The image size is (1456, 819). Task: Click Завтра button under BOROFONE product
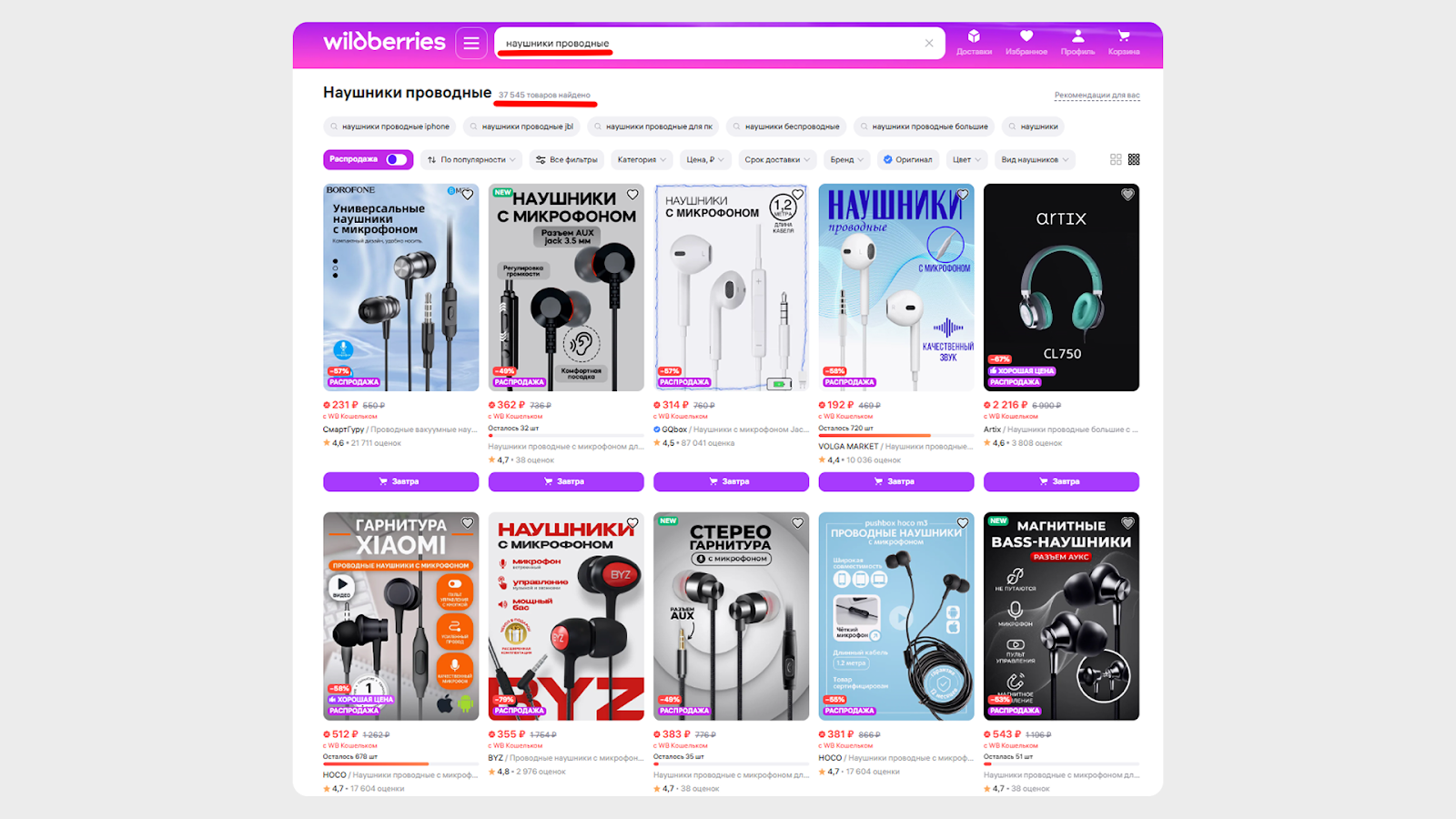(400, 481)
